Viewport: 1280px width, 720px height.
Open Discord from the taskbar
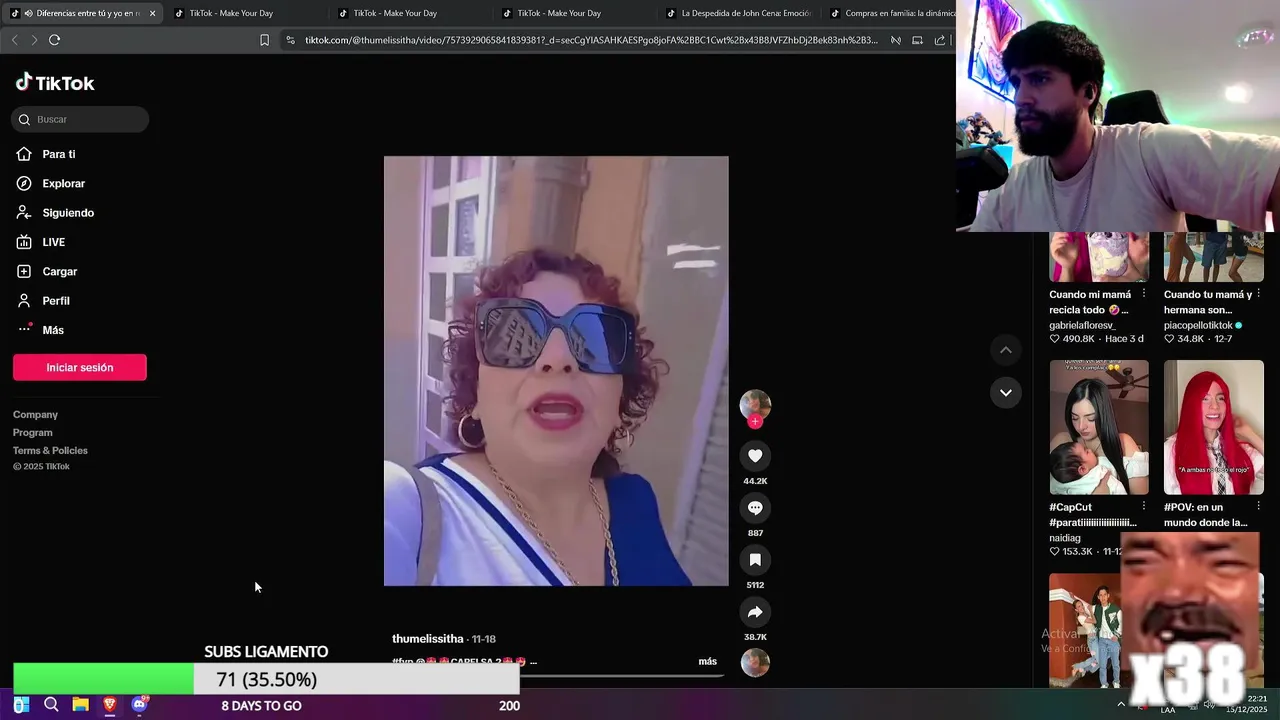coord(139,705)
